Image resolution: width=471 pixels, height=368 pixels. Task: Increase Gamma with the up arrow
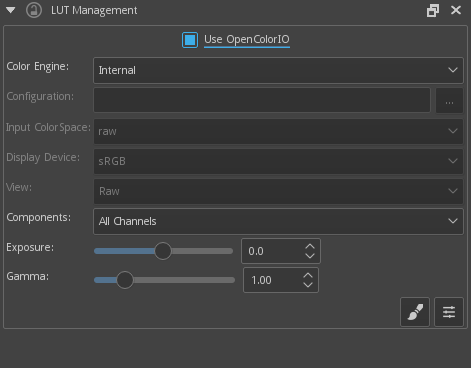coord(308,276)
